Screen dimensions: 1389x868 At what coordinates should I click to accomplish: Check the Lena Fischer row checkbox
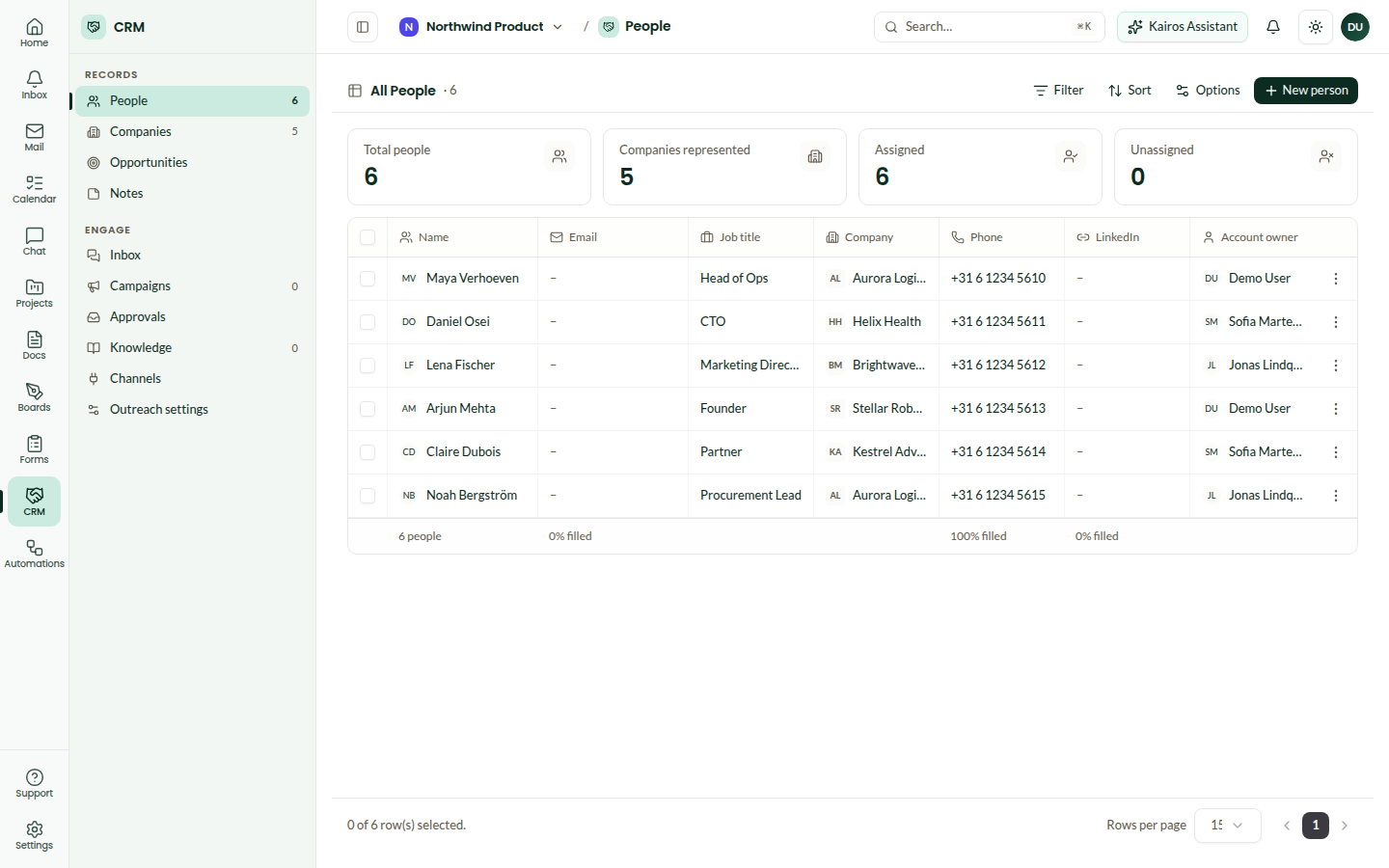coord(368,366)
